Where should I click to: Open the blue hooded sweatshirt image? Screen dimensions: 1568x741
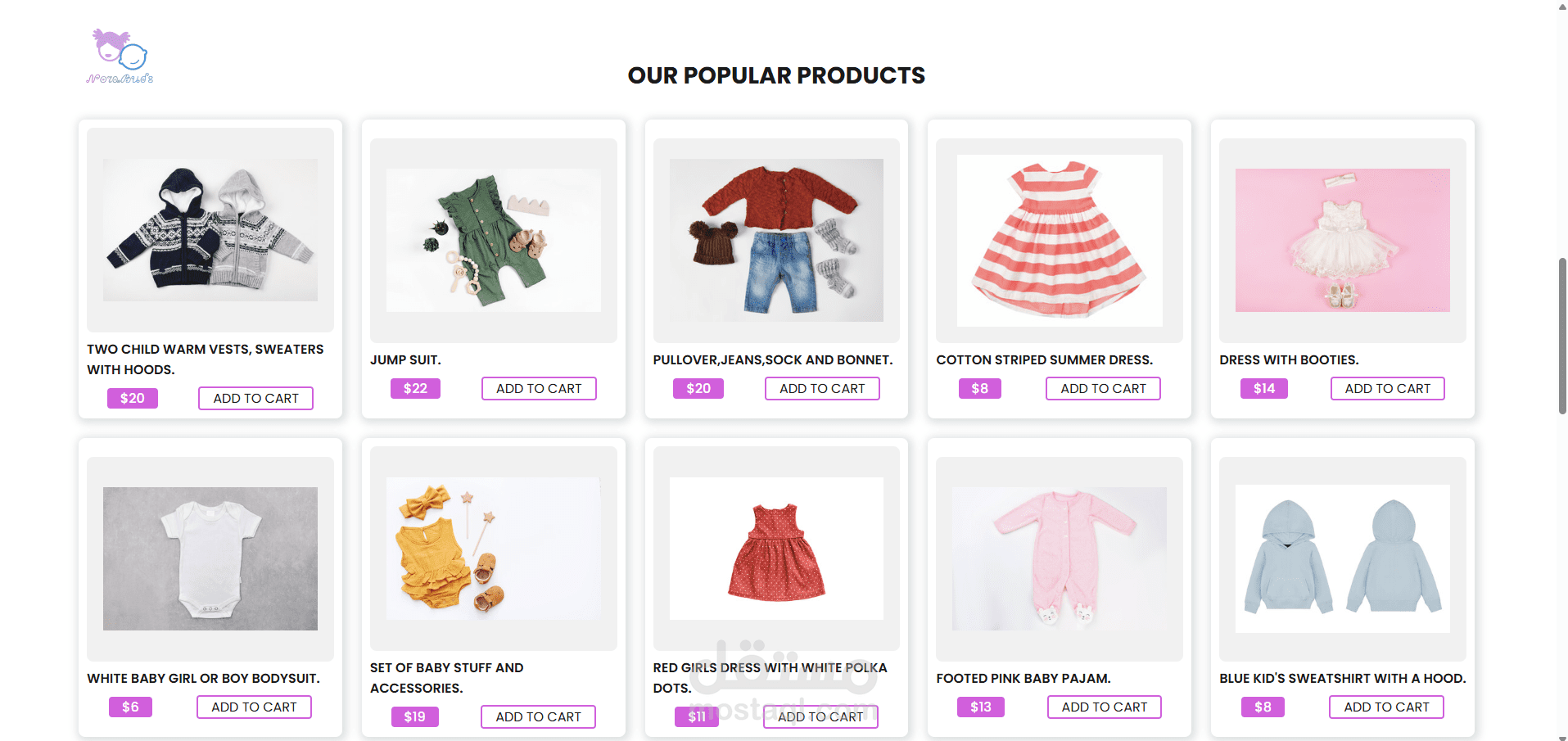tap(1342, 558)
